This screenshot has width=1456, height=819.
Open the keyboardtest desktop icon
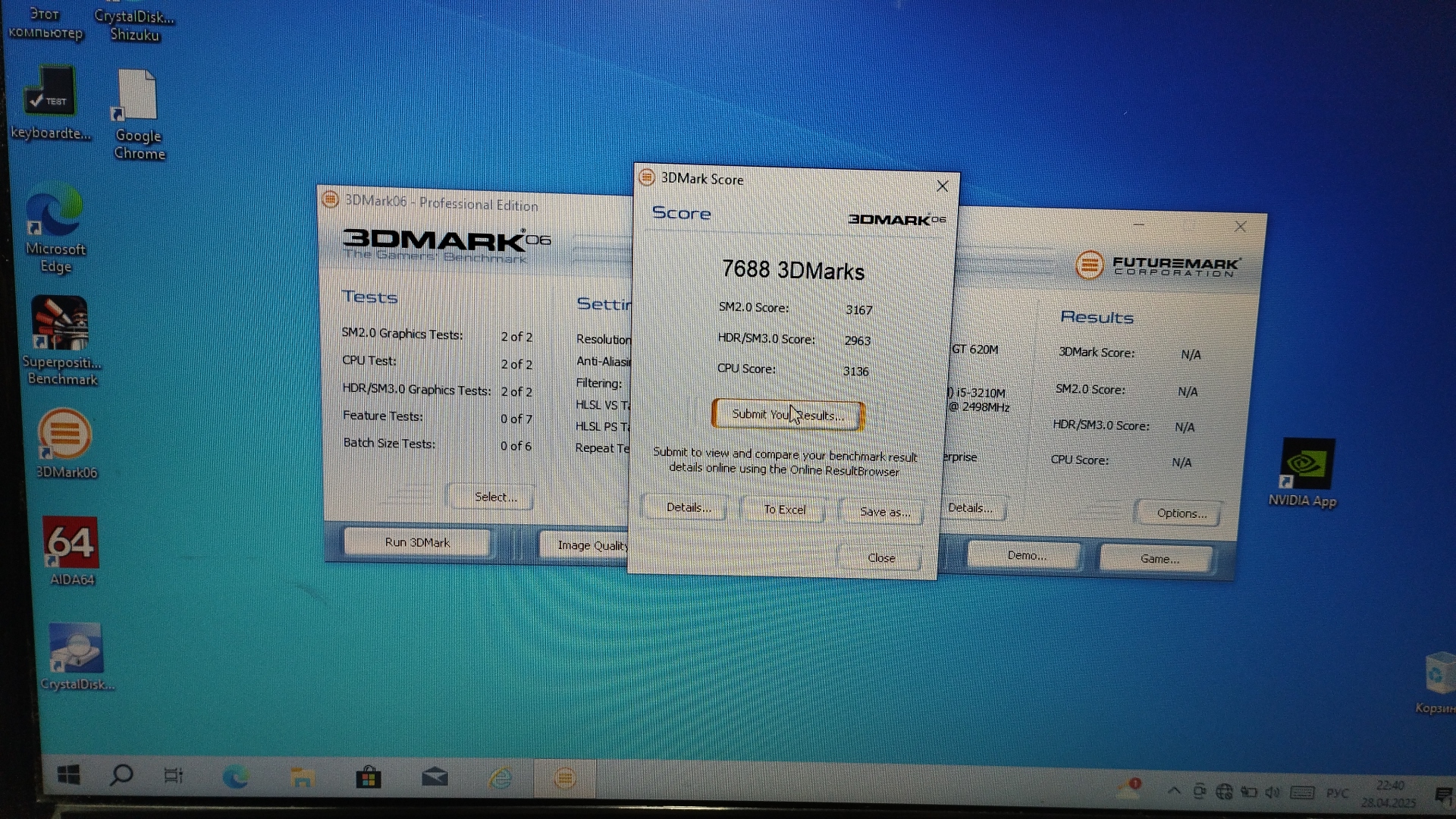(x=50, y=93)
